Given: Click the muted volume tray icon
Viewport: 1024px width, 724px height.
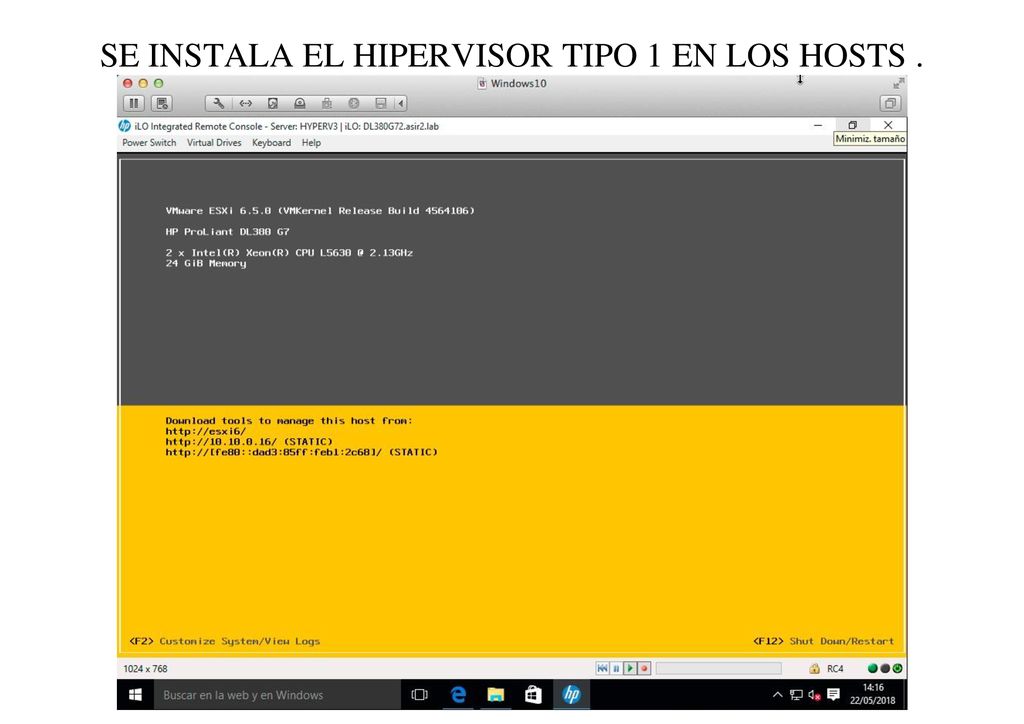Looking at the screenshot, I should point(814,695).
